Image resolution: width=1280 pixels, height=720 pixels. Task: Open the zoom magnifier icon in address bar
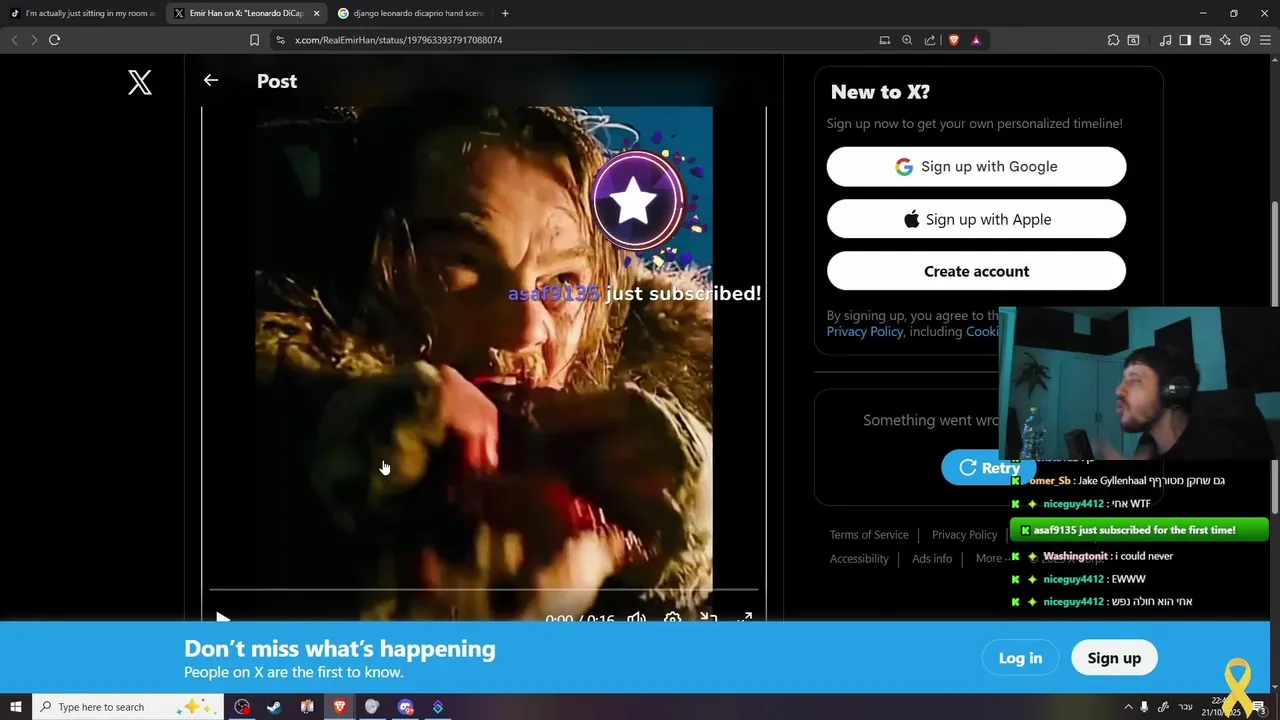click(907, 40)
